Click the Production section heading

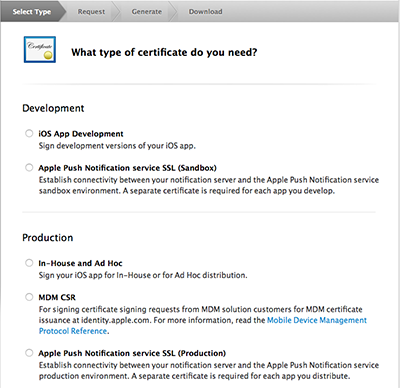(48, 237)
